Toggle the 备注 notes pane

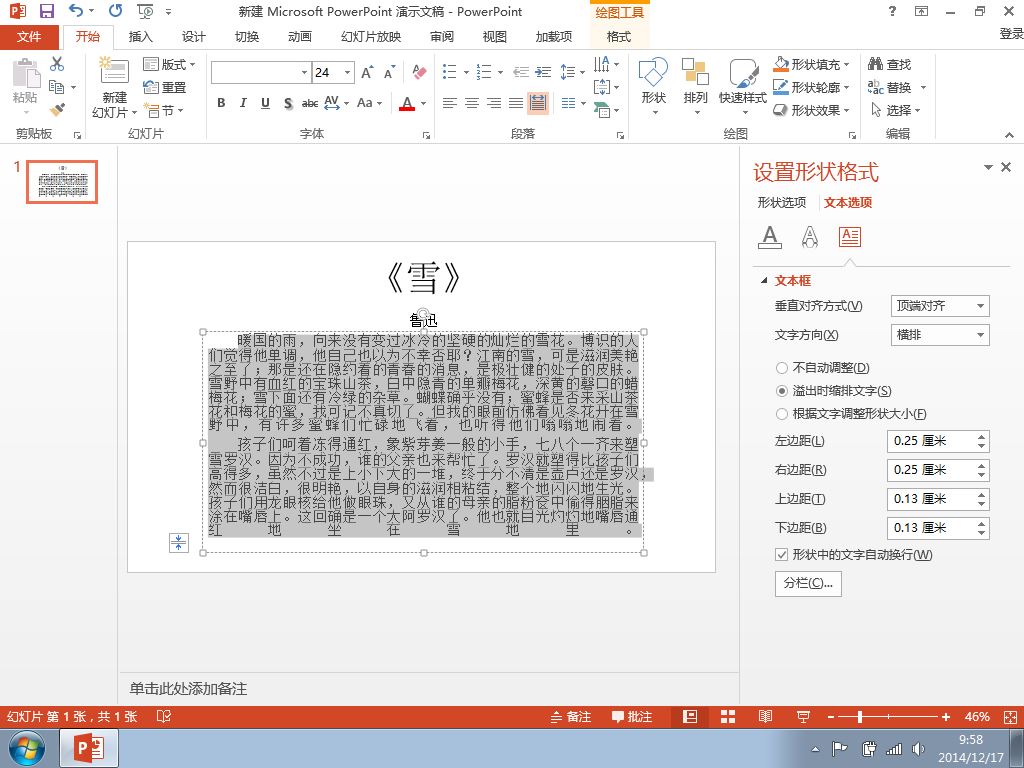click(x=571, y=716)
